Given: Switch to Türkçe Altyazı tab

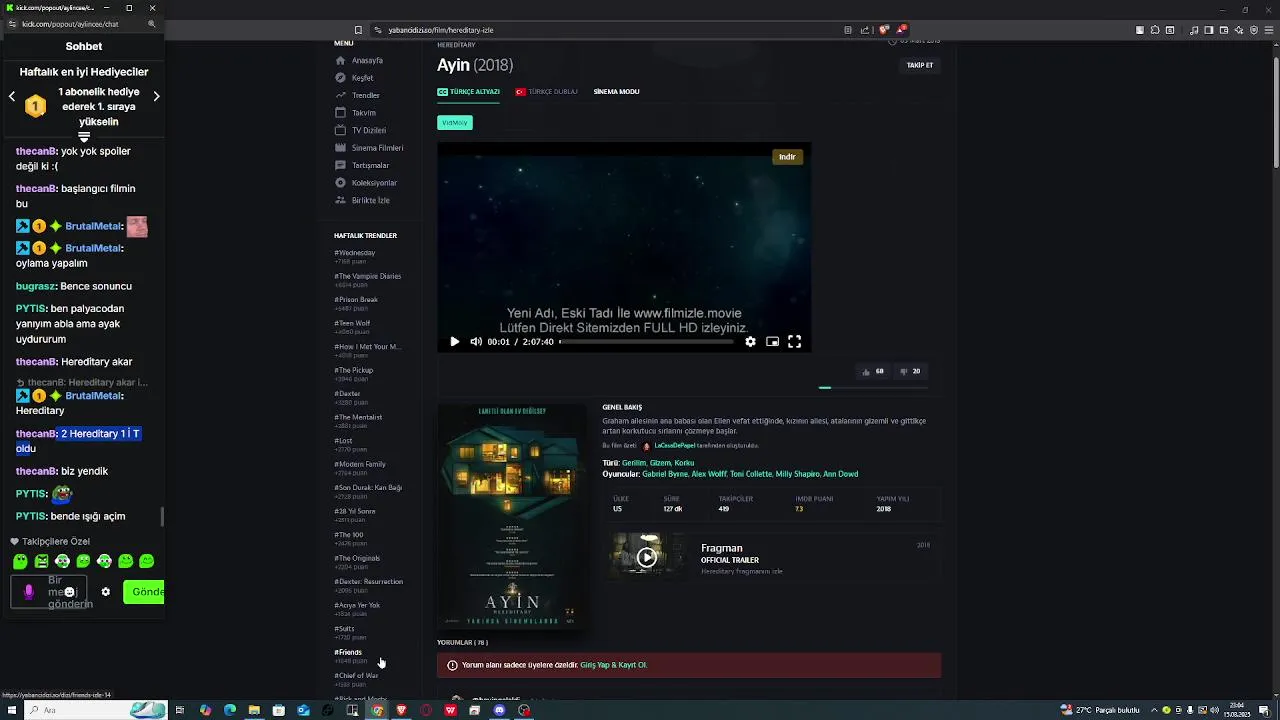Looking at the screenshot, I should coord(468,92).
